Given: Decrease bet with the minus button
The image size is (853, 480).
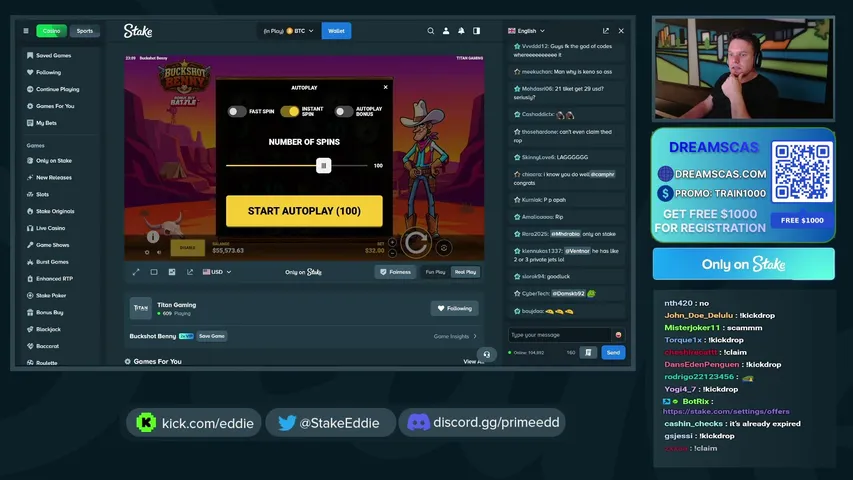Looking at the screenshot, I should pyautogui.click(x=392, y=253).
